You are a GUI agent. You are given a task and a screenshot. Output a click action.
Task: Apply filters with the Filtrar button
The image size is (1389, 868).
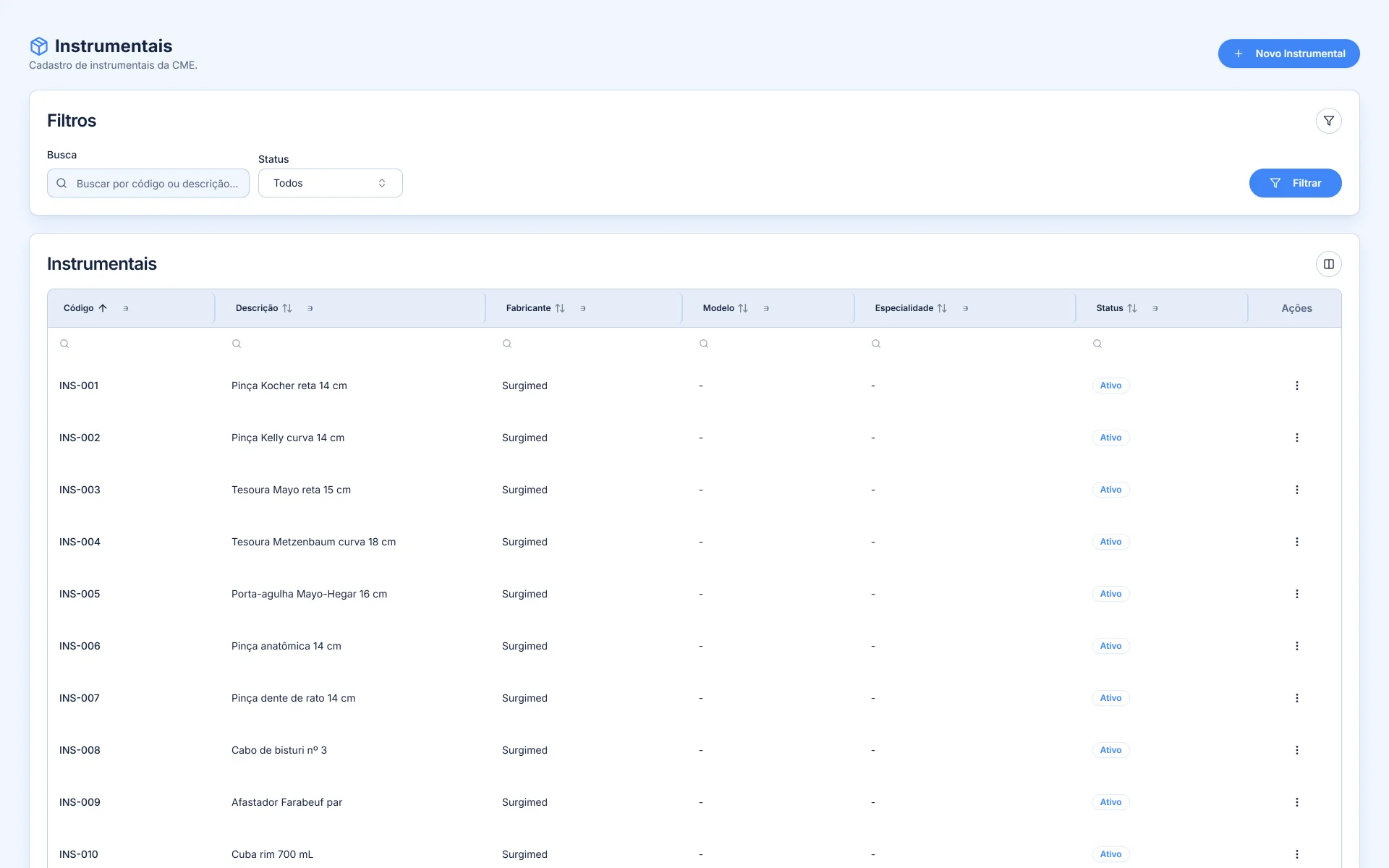[x=1295, y=183]
